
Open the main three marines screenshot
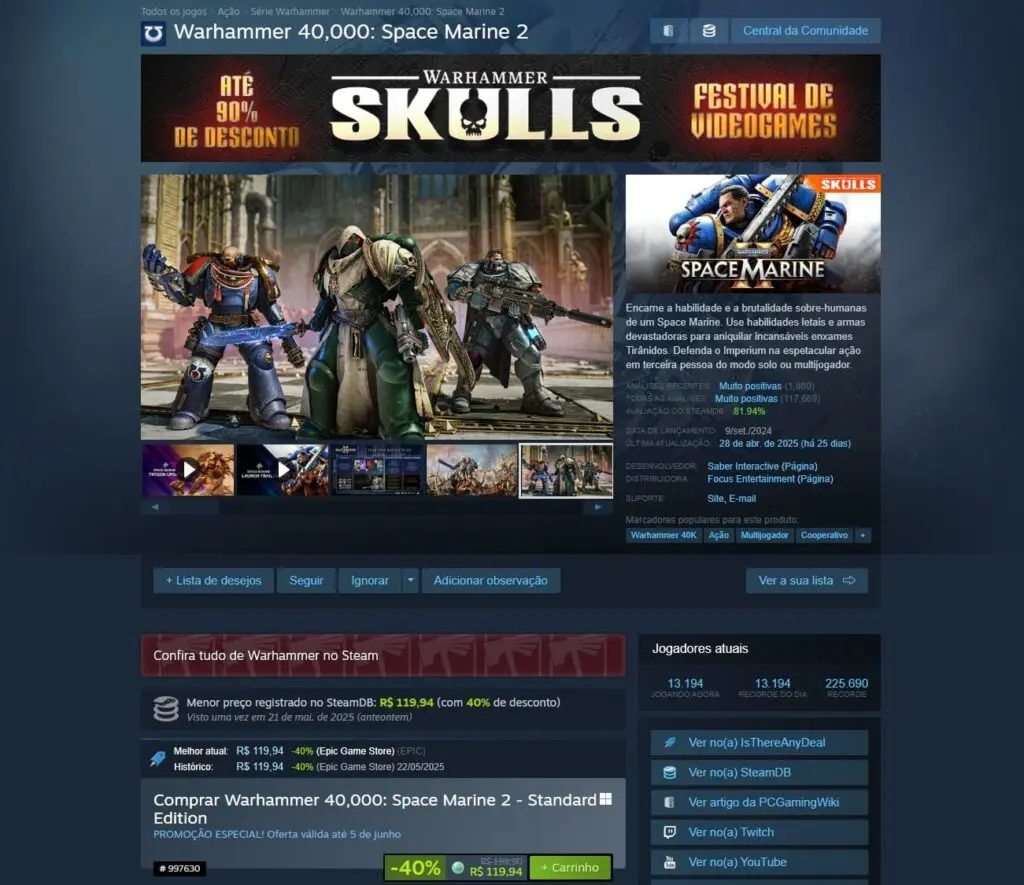click(x=377, y=306)
